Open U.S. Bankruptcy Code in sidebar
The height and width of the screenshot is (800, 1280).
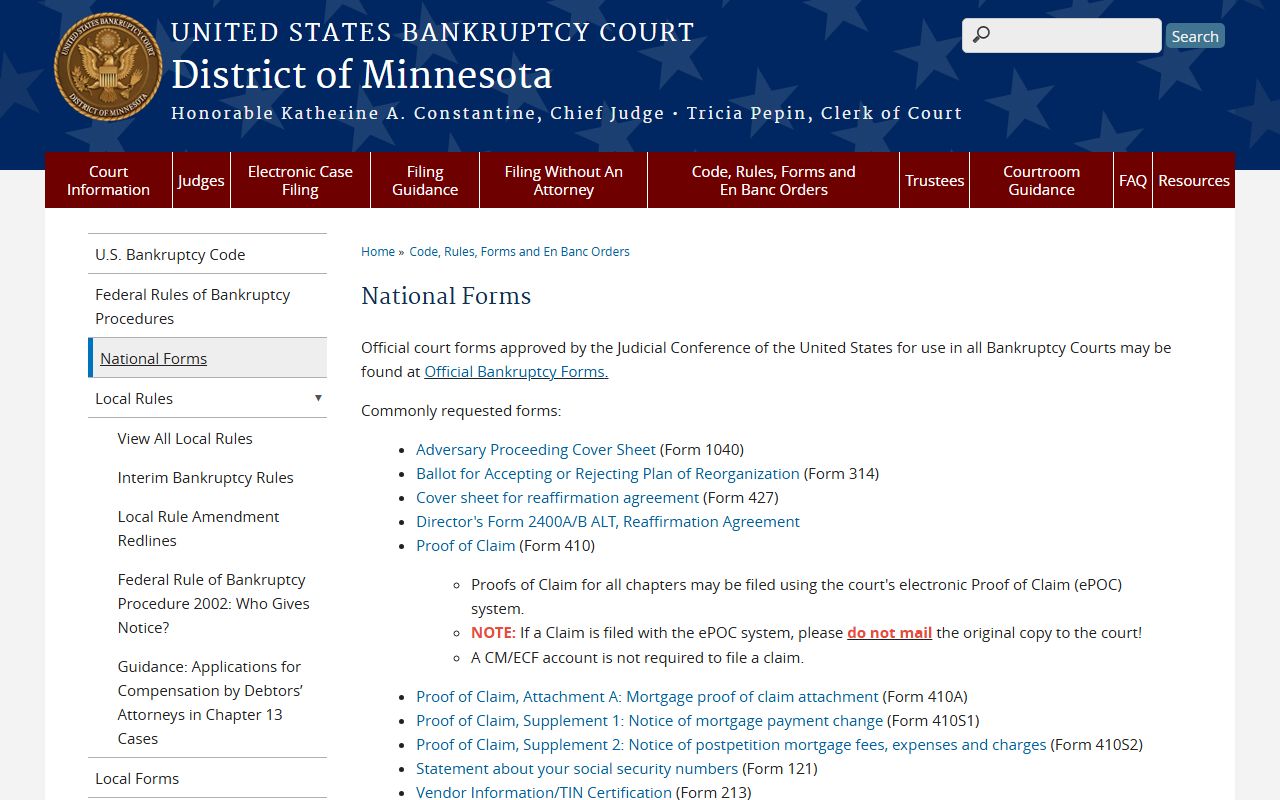207,254
